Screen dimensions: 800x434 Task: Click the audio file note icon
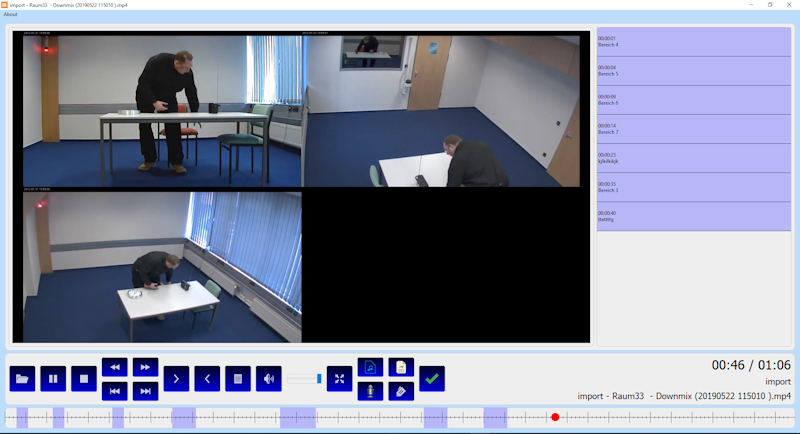point(370,367)
